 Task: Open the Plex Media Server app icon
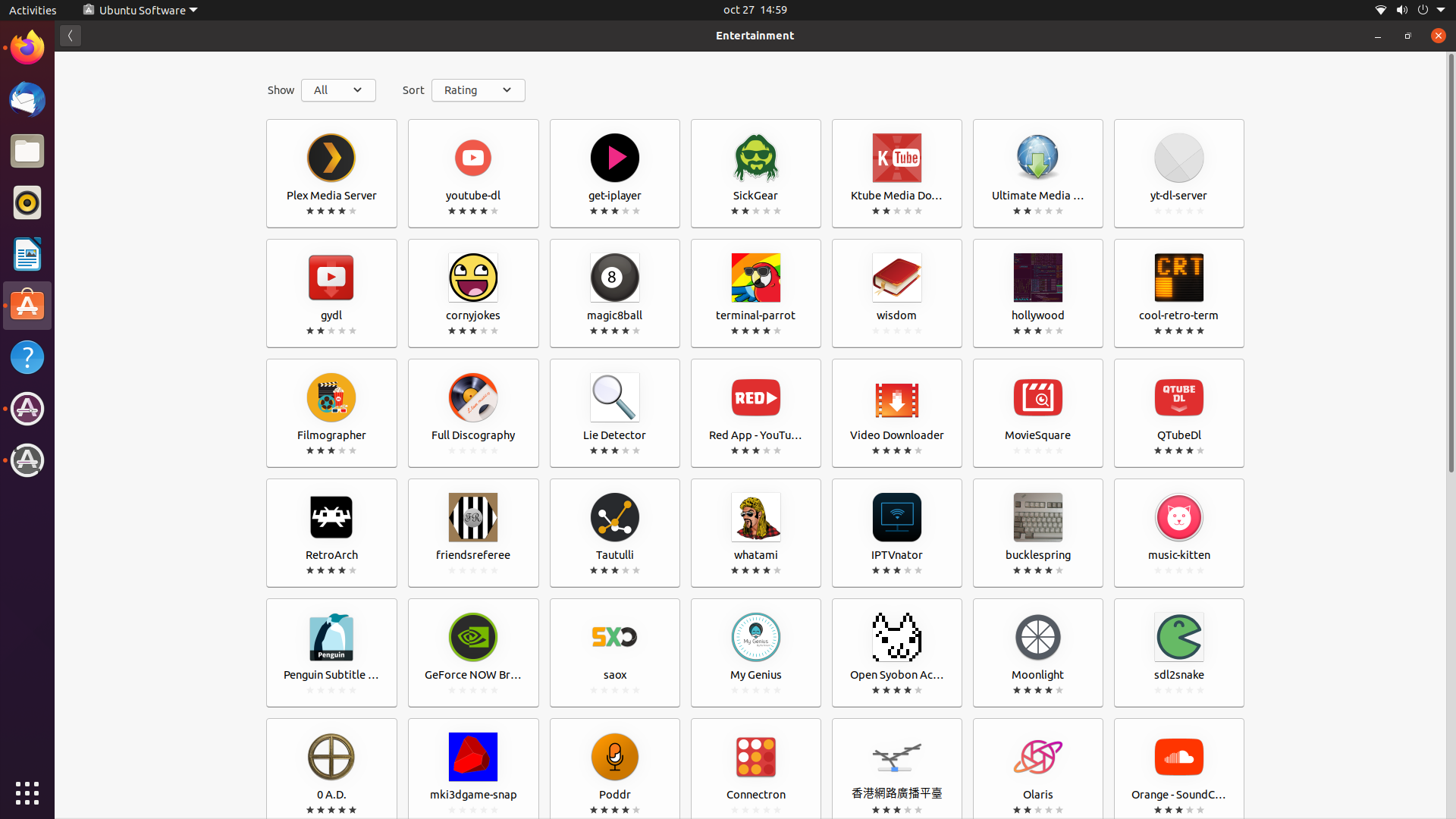[331, 158]
